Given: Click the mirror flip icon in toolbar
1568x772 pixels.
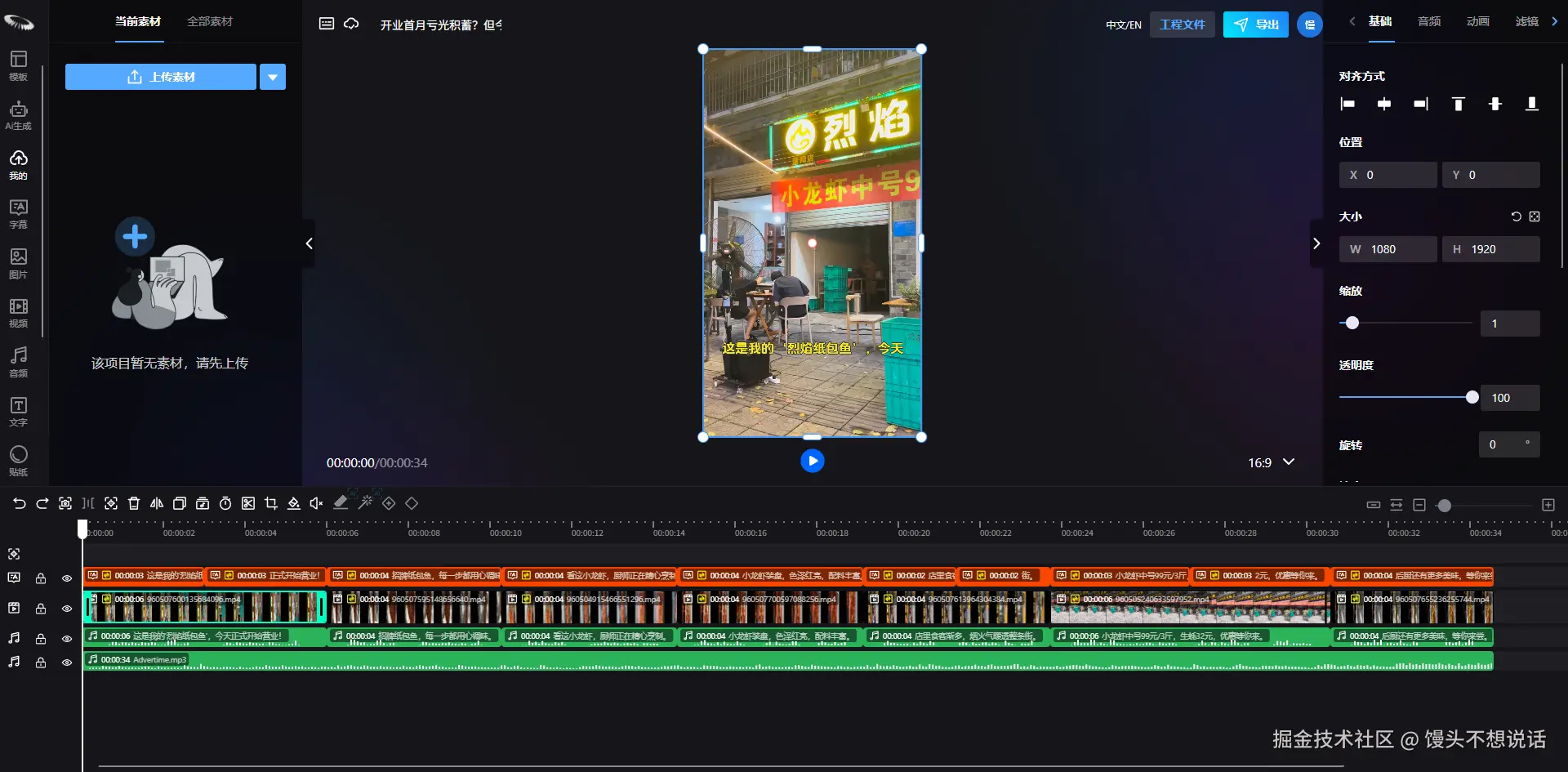Looking at the screenshot, I should tap(157, 503).
